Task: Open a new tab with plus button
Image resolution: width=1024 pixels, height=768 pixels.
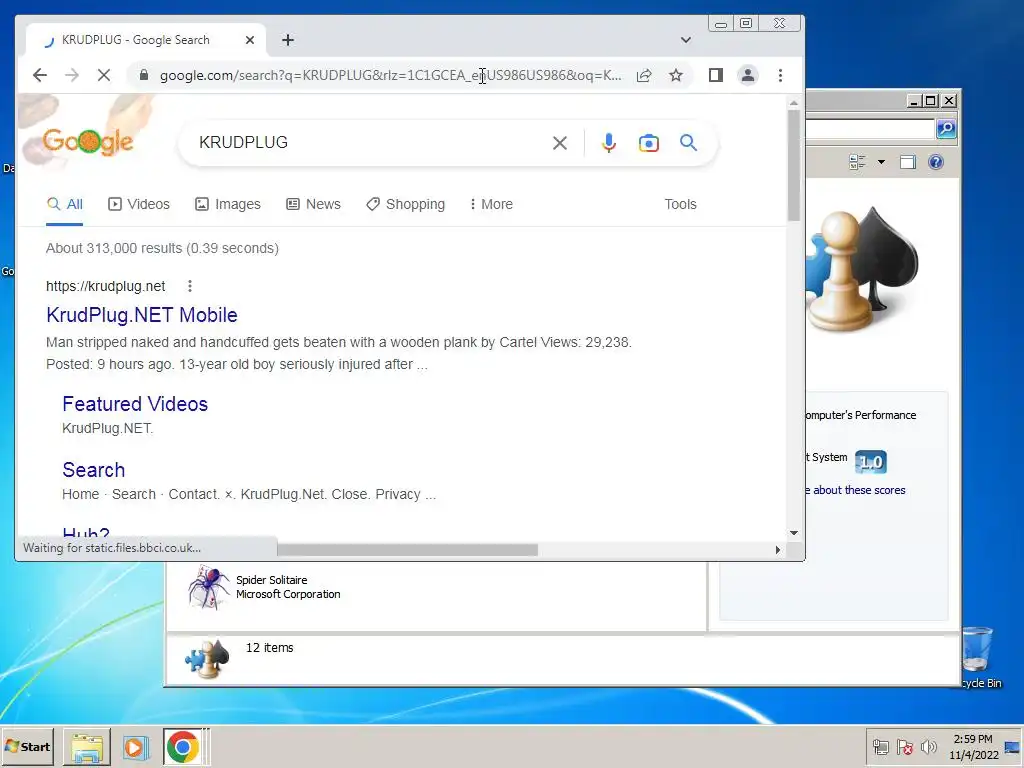Action: coord(288,40)
